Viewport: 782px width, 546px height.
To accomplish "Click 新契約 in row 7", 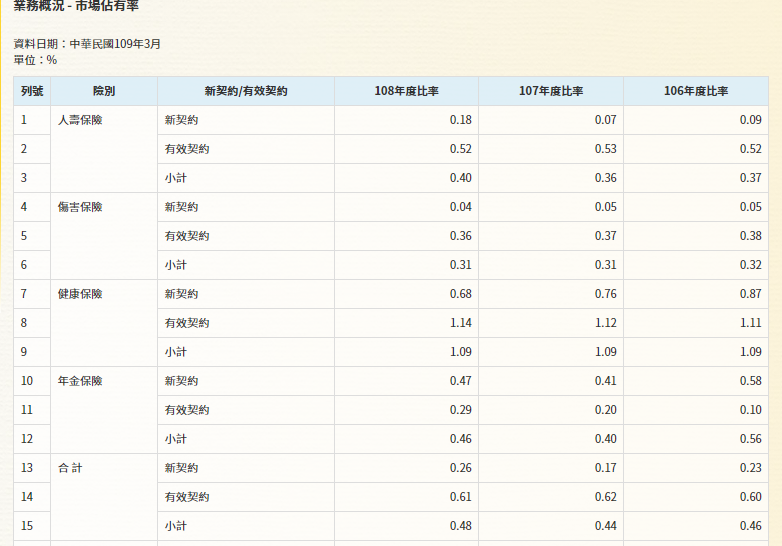I will (x=181, y=294).
